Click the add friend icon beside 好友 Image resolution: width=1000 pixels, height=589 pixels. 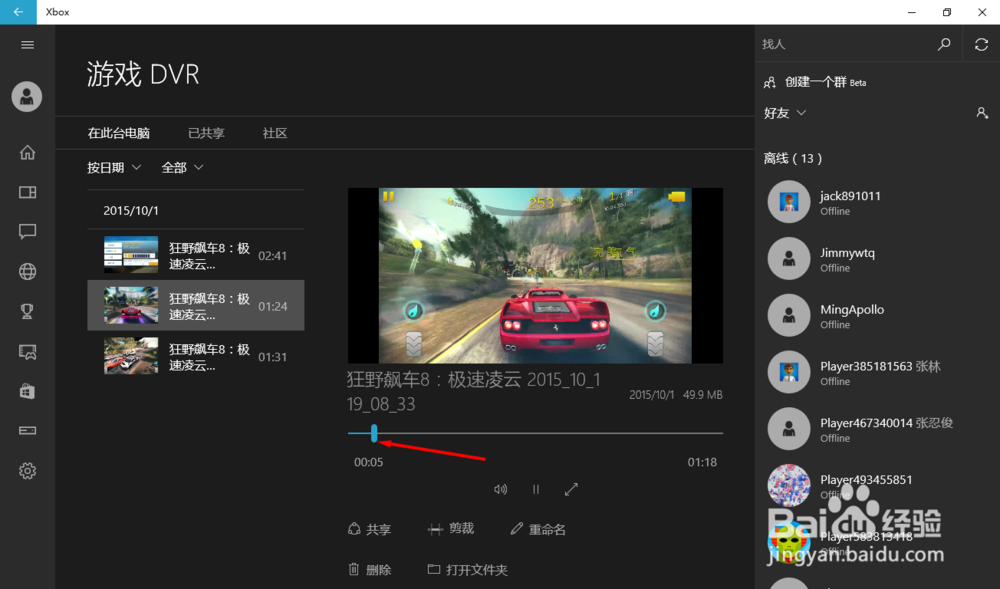(x=981, y=113)
